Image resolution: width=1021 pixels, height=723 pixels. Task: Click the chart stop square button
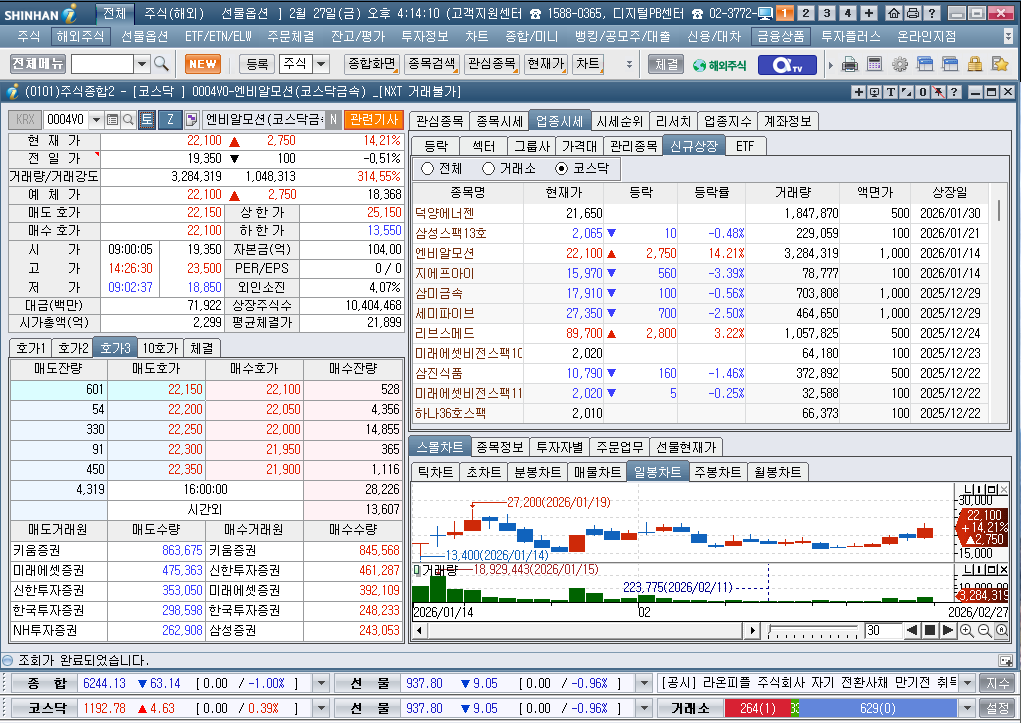930,631
